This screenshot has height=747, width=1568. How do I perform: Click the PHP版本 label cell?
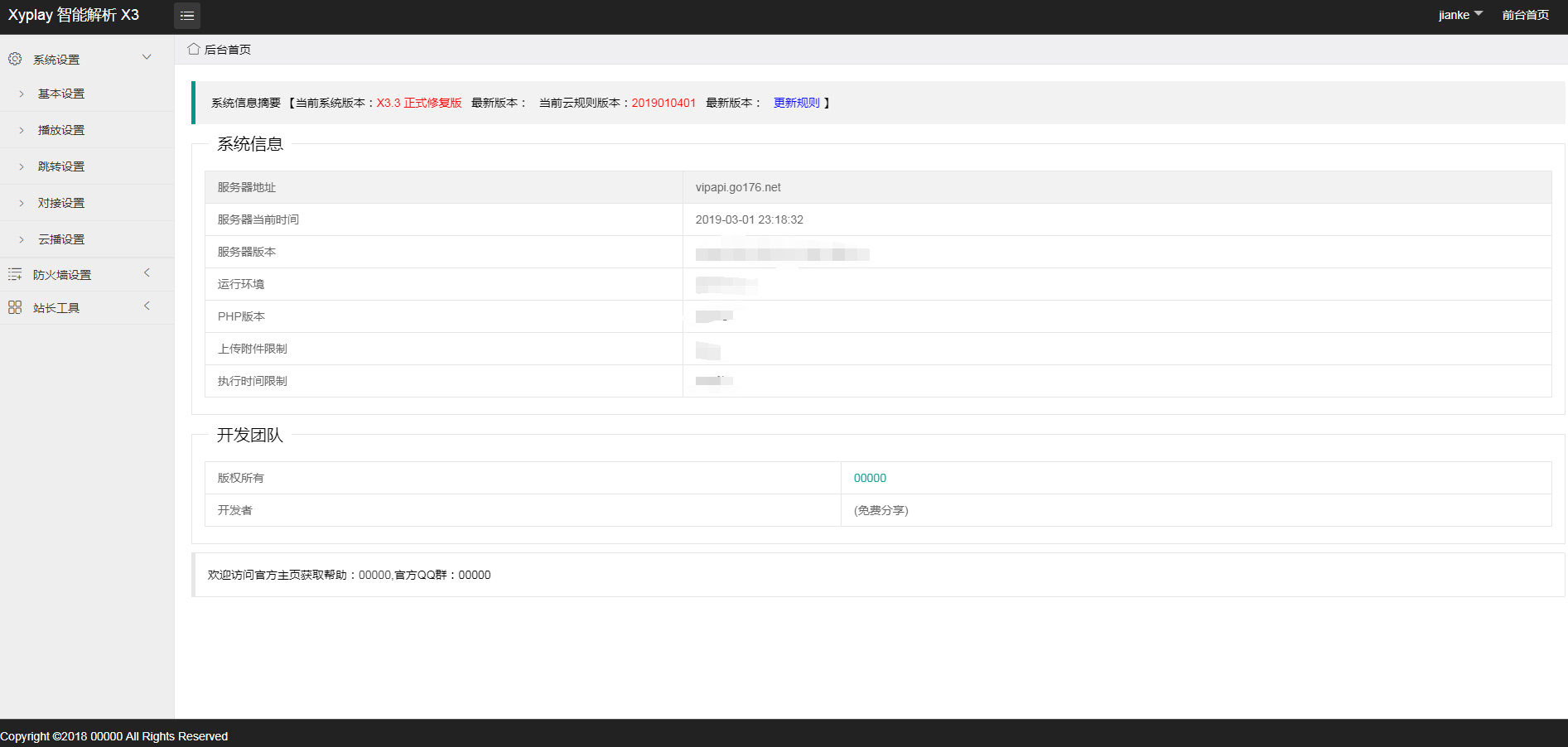coord(444,316)
